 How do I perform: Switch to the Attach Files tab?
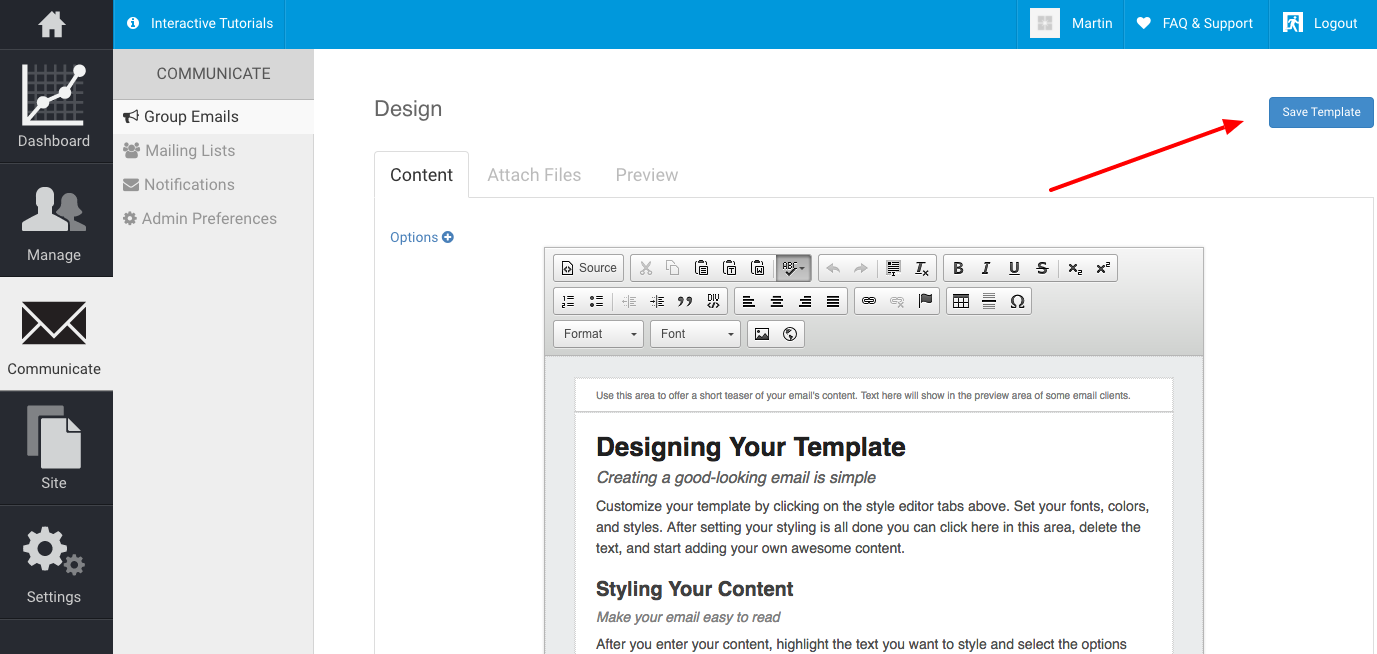(x=534, y=175)
